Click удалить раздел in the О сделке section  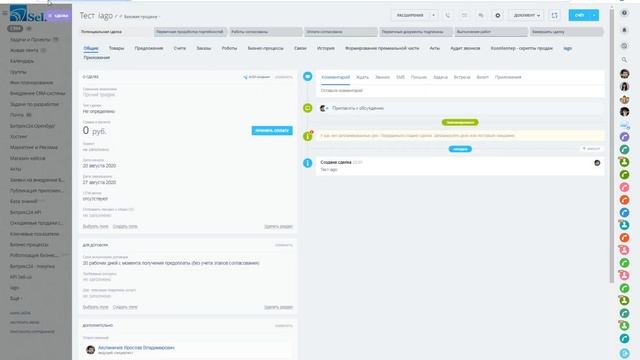[278, 226]
